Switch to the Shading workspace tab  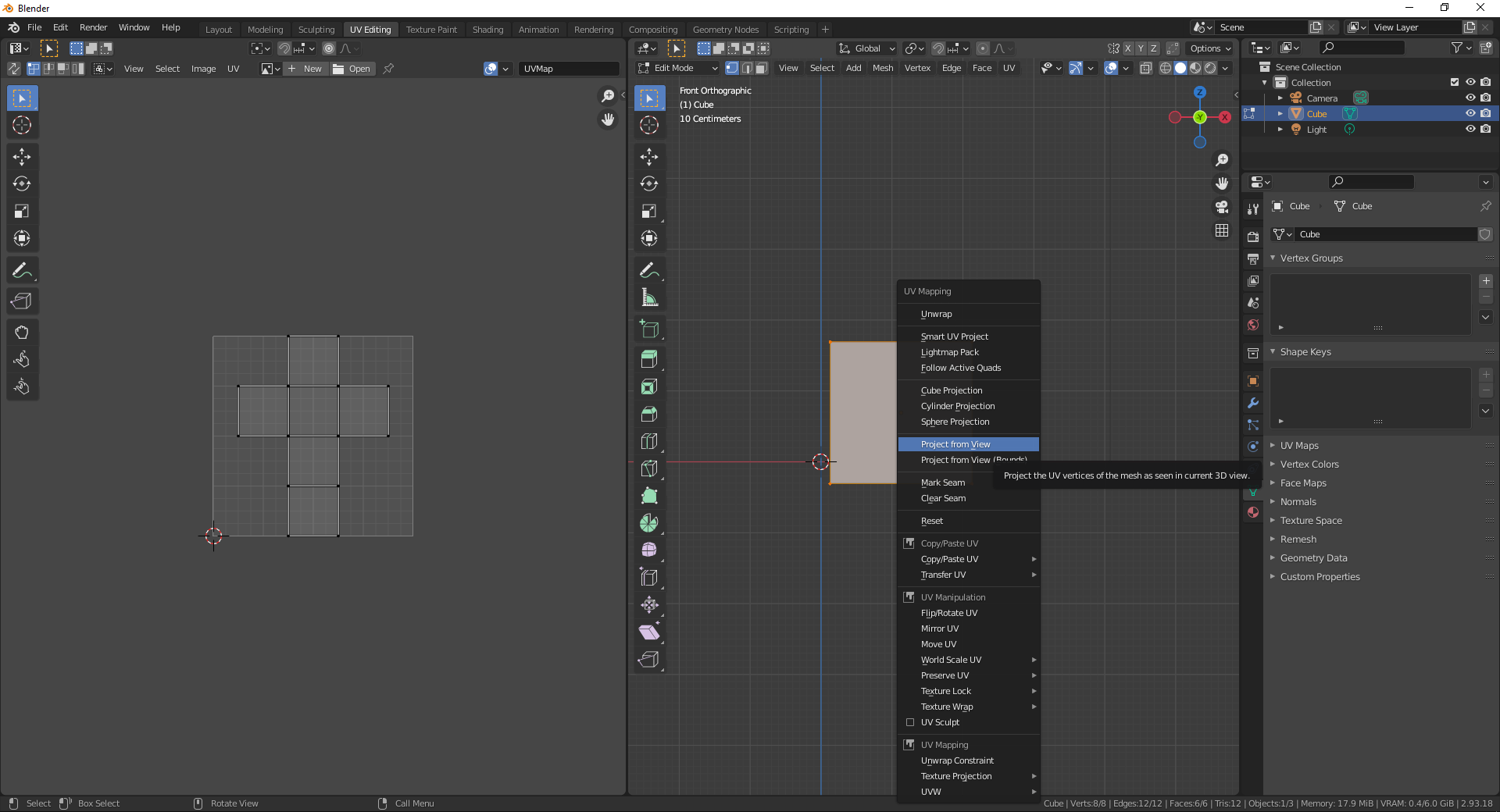(487, 30)
